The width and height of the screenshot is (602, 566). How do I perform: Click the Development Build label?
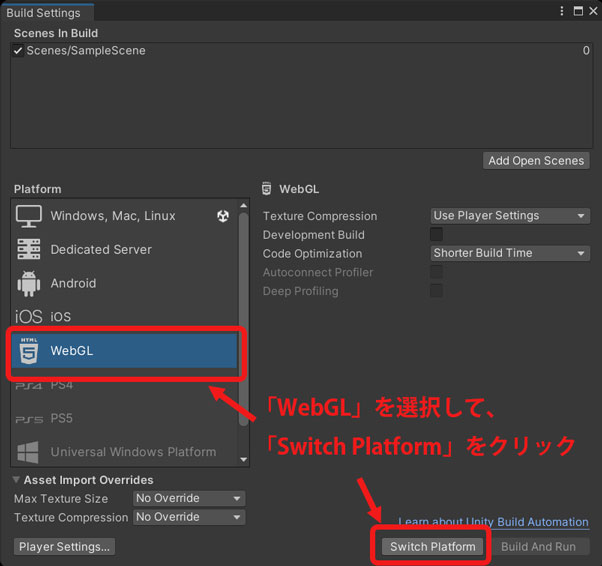pyautogui.click(x=314, y=235)
